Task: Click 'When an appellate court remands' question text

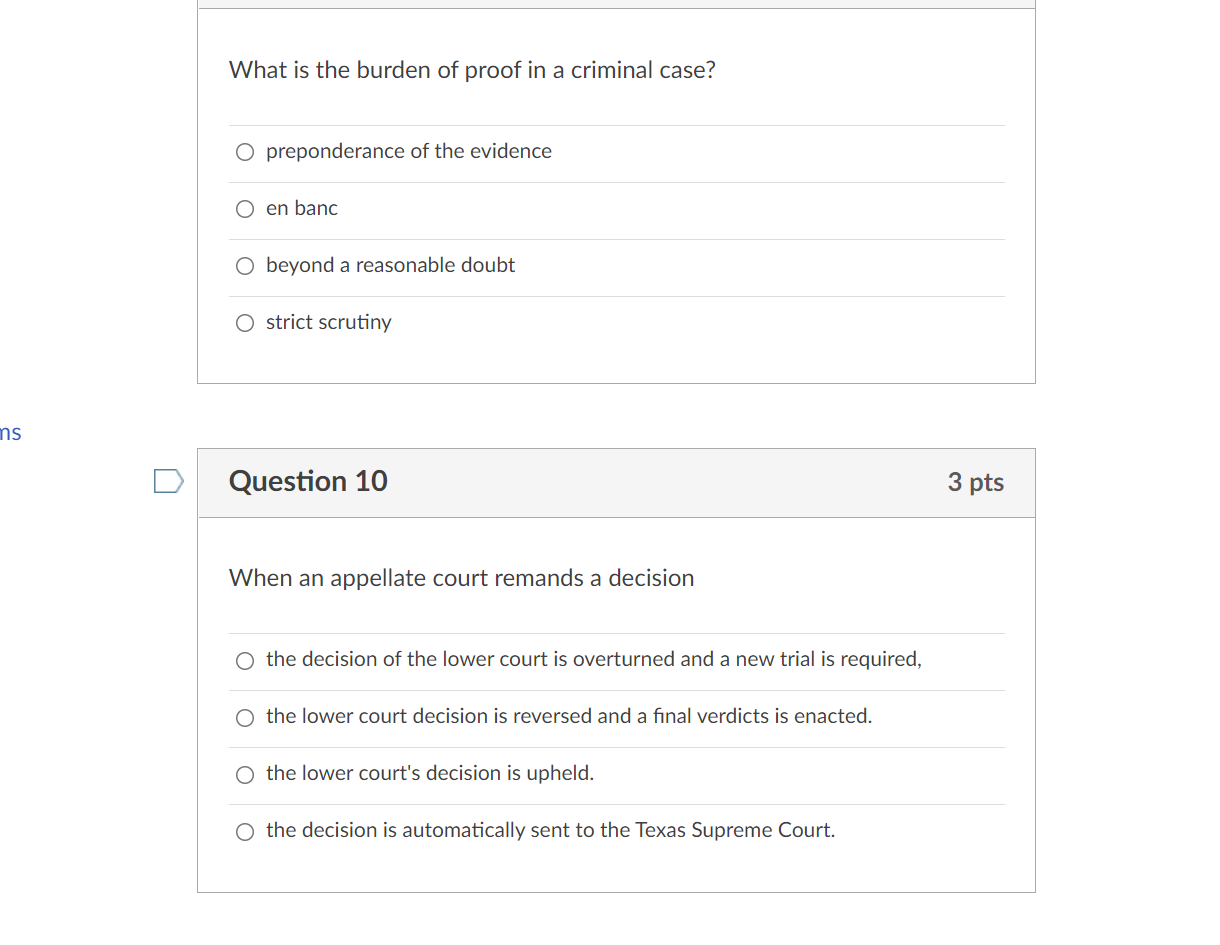Action: (461, 578)
